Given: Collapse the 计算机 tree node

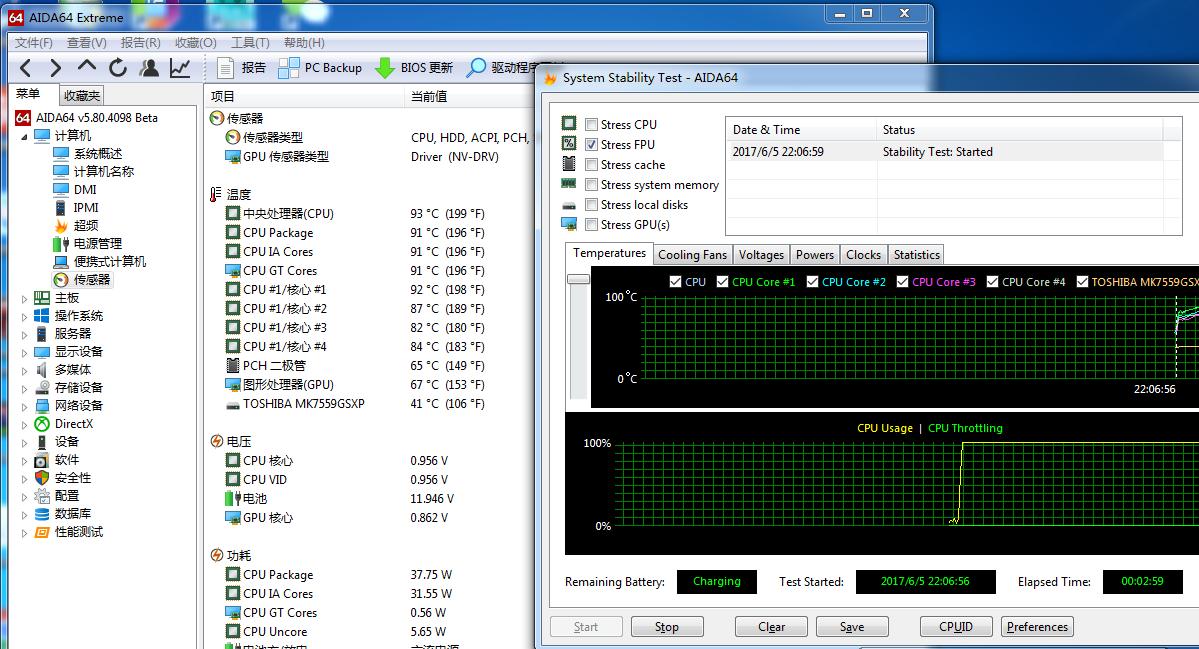Looking at the screenshot, I should tap(25, 136).
